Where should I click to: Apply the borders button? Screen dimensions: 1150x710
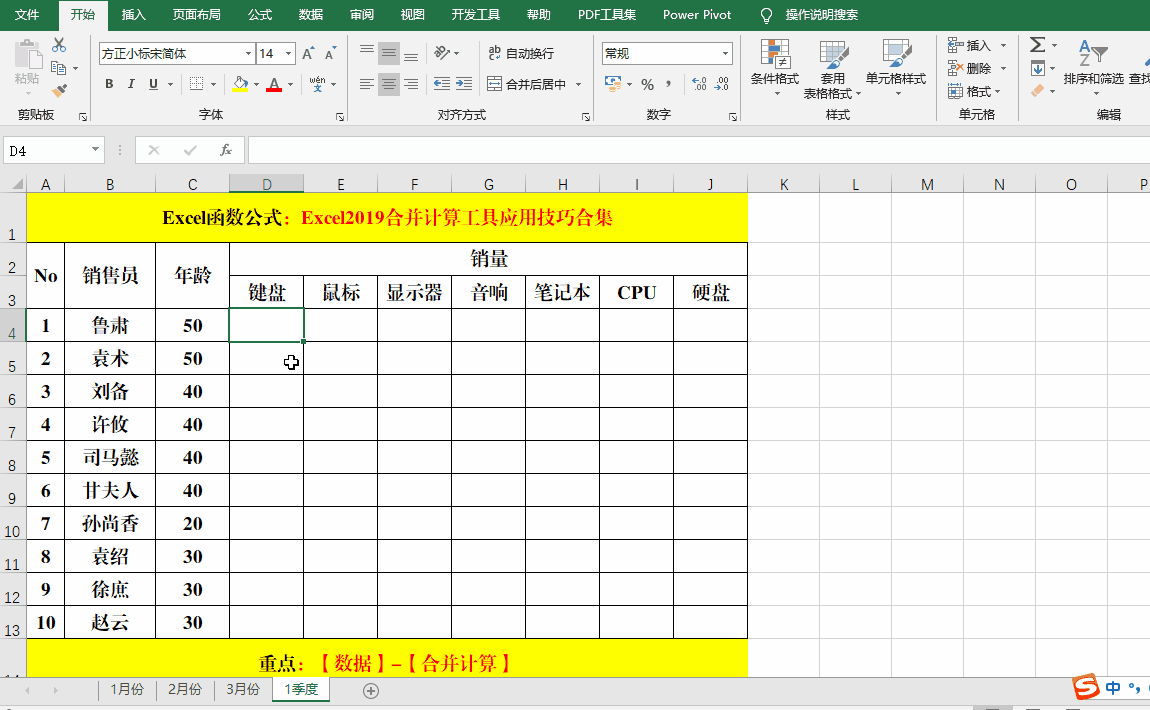pyautogui.click(x=197, y=84)
